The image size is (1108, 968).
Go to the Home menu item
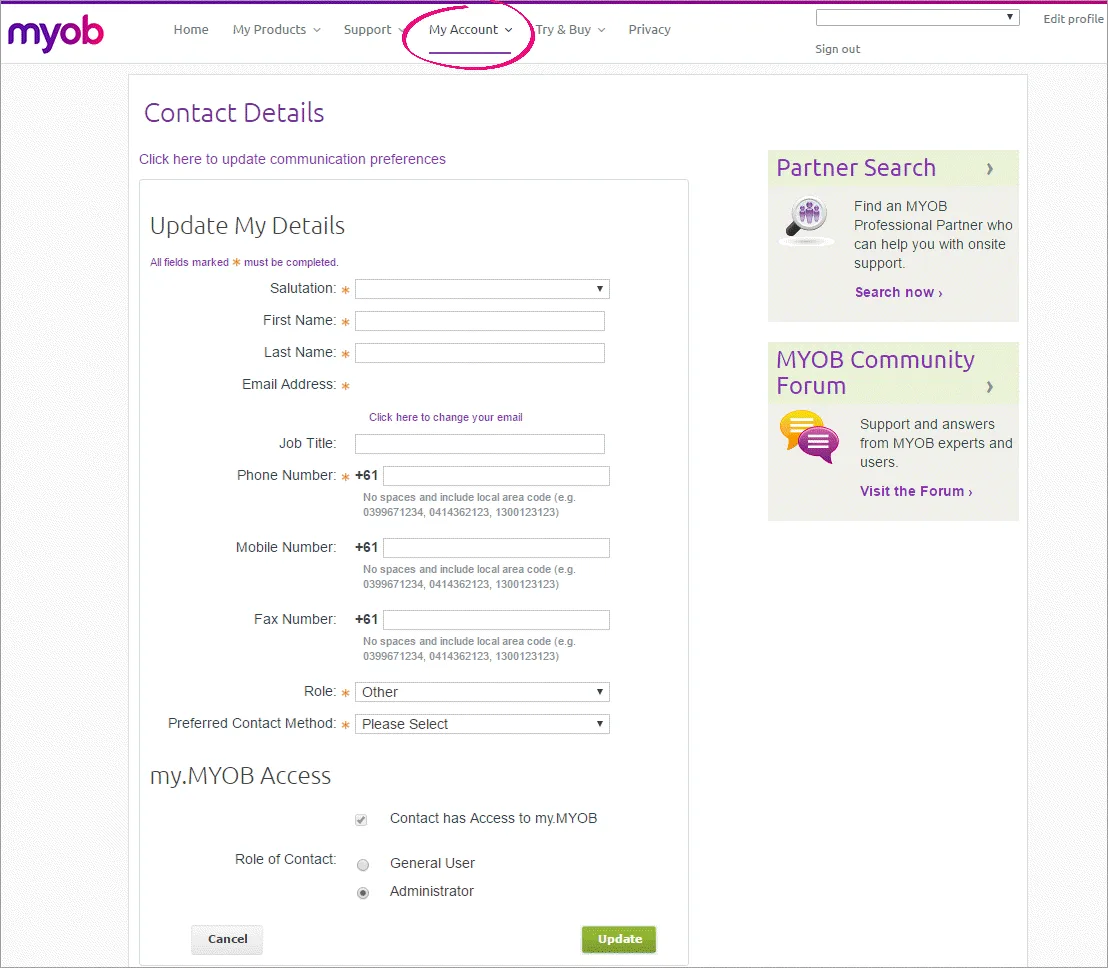(x=191, y=30)
